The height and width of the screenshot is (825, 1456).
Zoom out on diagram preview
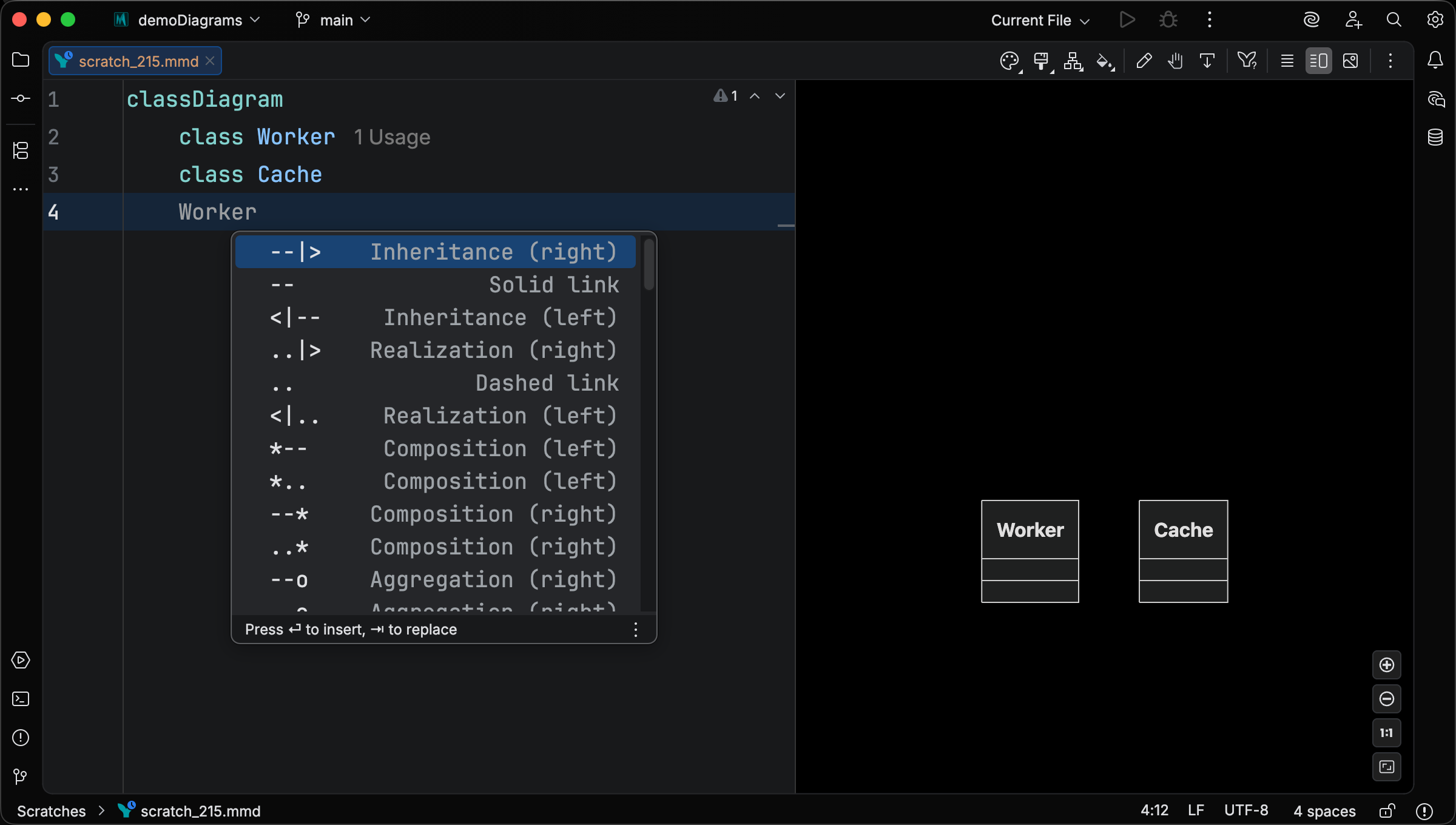1387,699
